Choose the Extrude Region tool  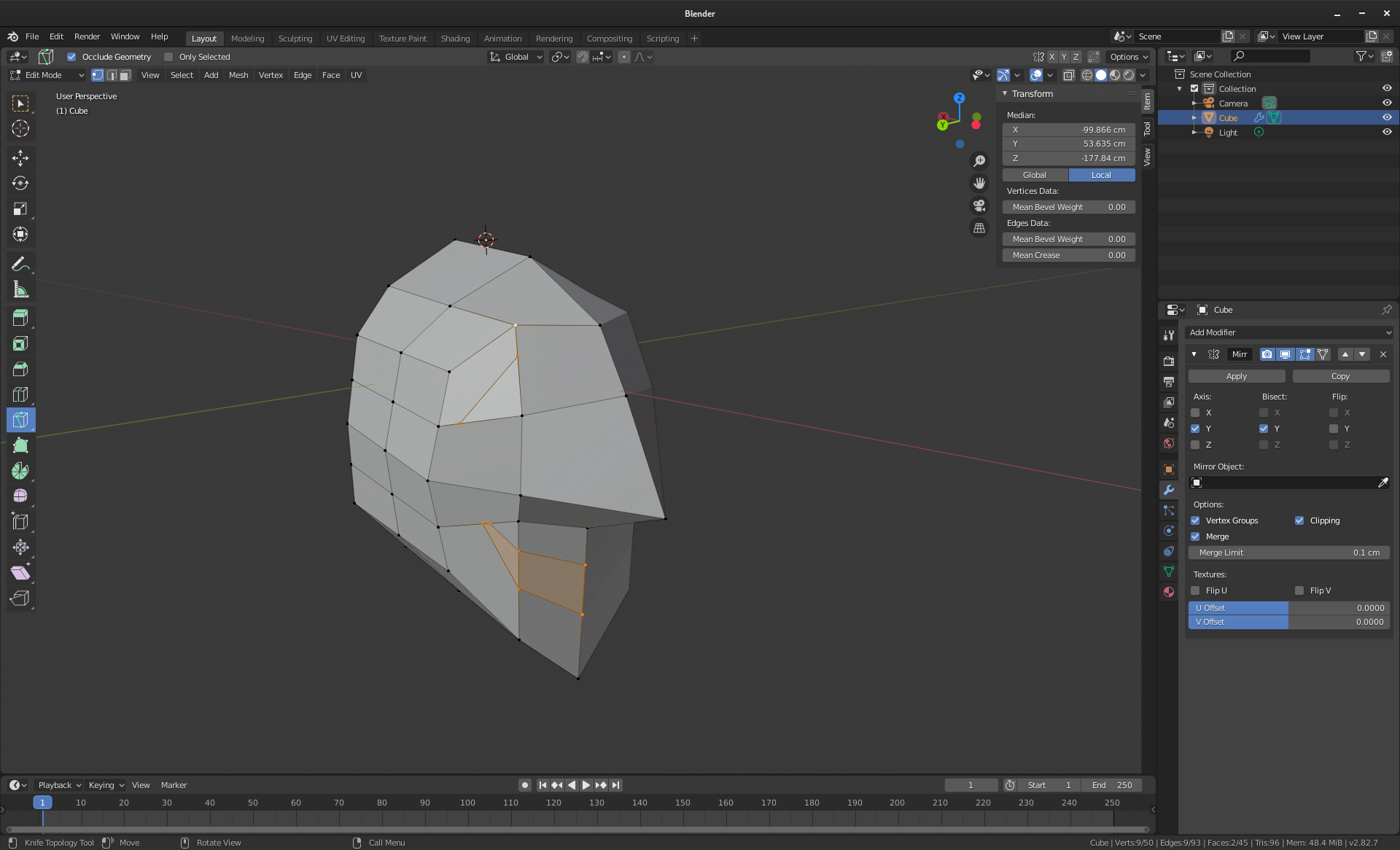[x=20, y=318]
